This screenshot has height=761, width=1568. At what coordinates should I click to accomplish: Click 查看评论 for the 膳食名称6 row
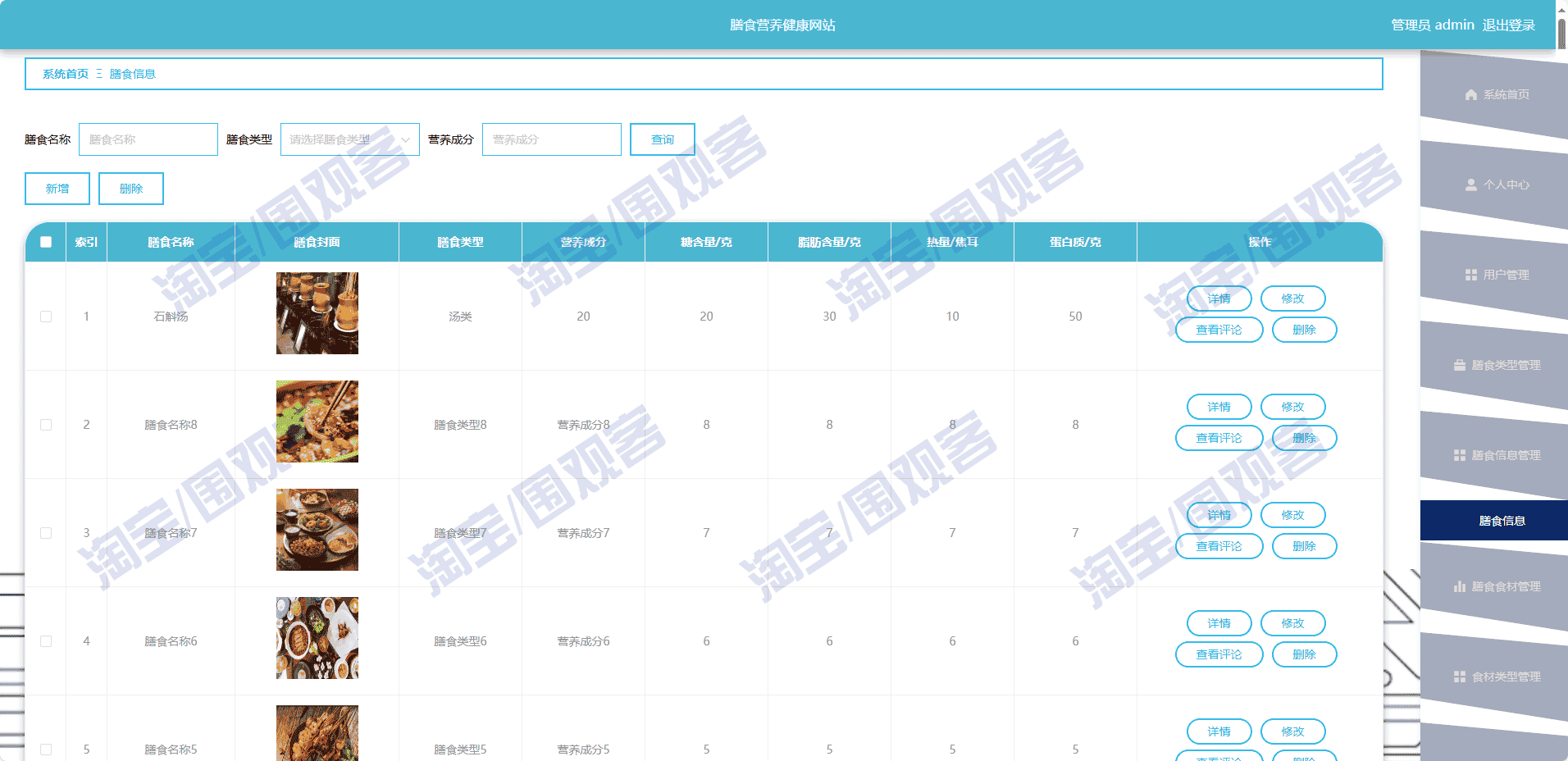pyautogui.click(x=1219, y=654)
